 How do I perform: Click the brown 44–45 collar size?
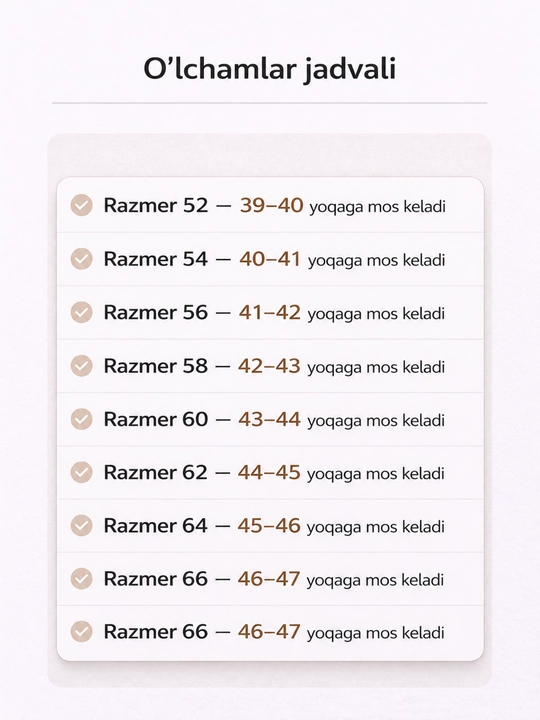click(269, 472)
